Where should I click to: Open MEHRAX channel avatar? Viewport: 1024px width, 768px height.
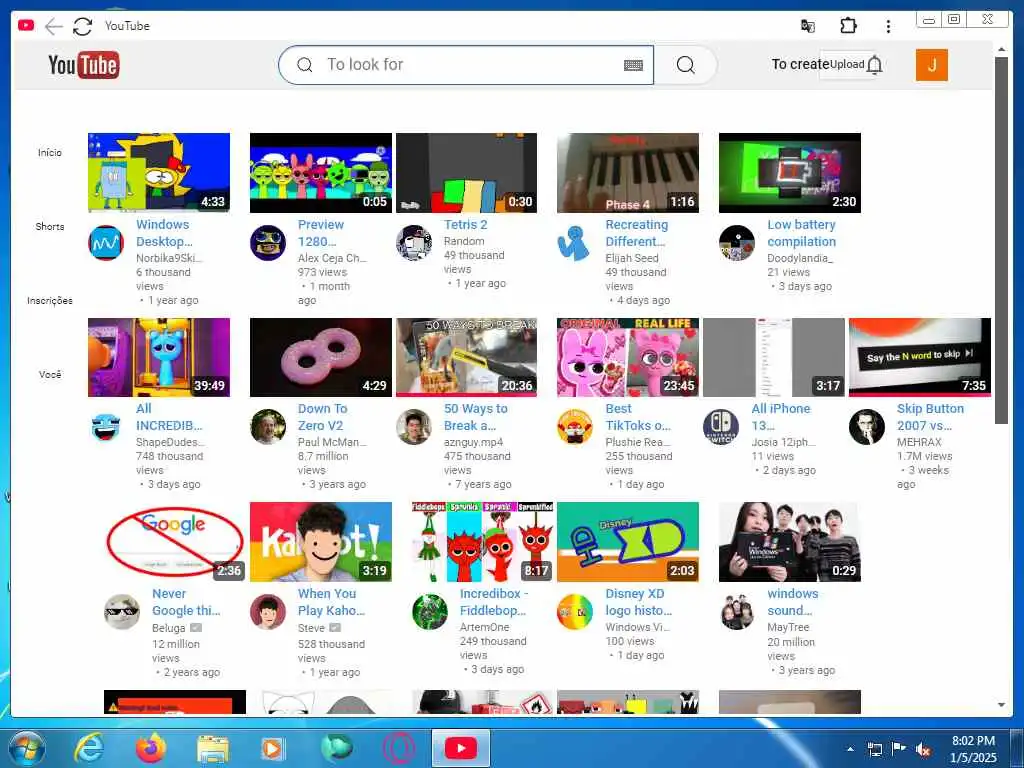coord(867,427)
